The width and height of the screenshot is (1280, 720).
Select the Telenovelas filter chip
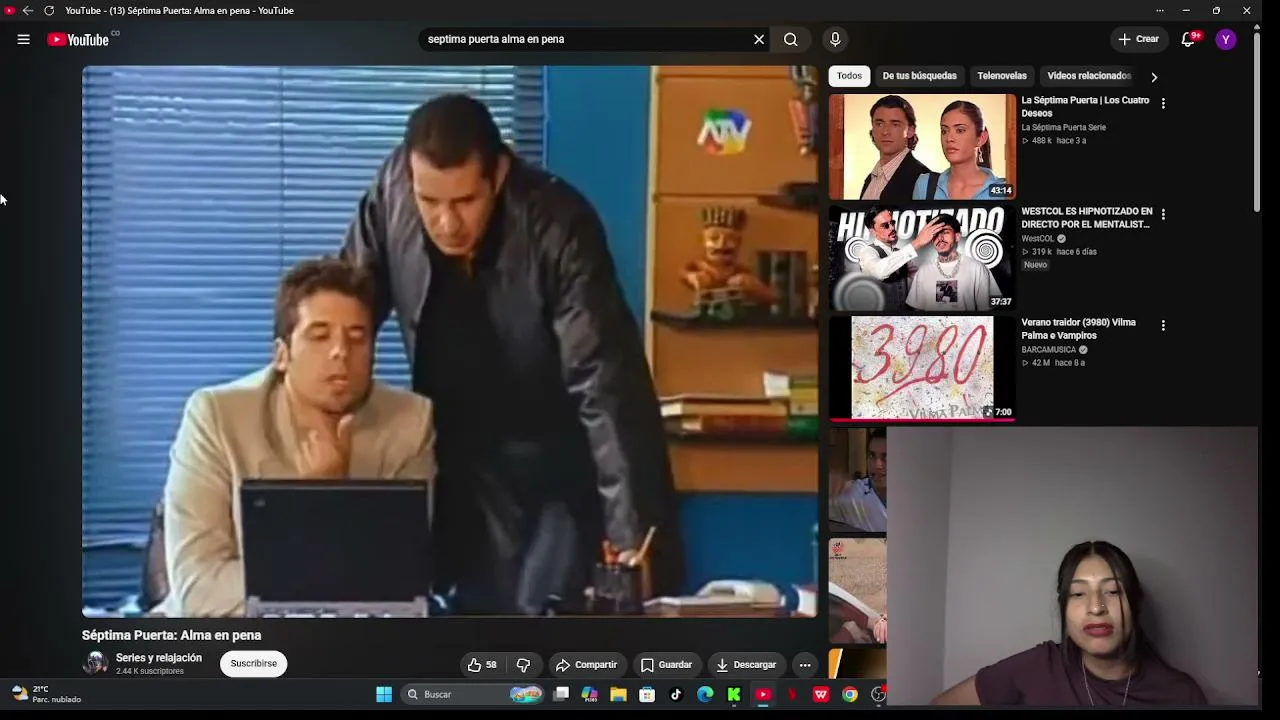click(1002, 76)
